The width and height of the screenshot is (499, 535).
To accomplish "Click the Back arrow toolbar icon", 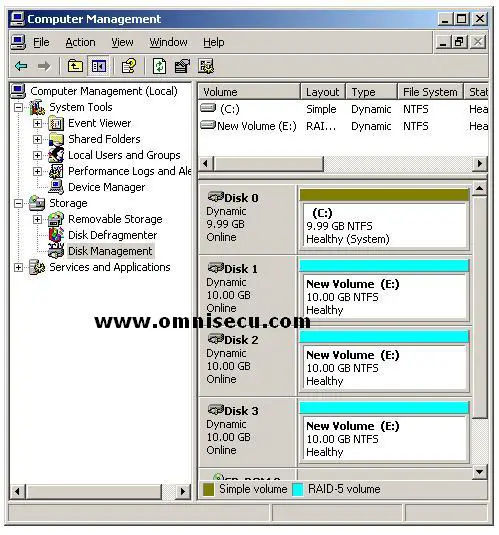I will (x=21, y=66).
